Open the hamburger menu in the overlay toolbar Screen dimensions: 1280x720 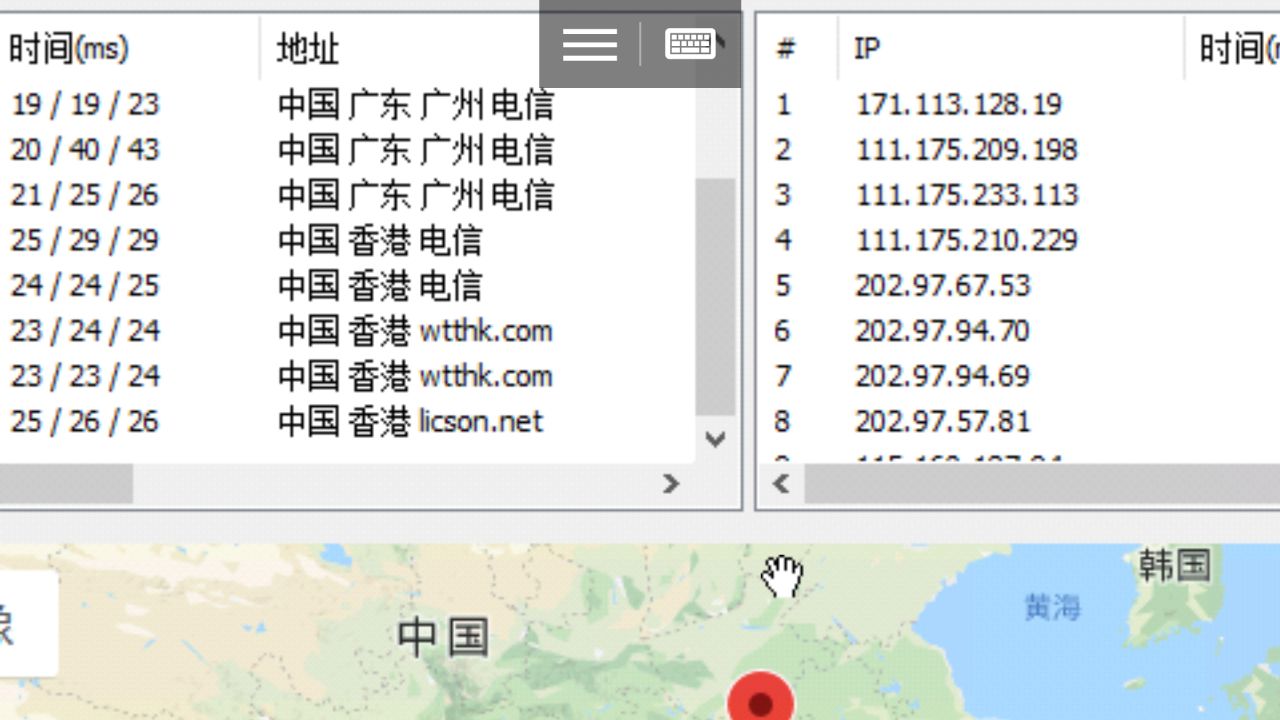[x=589, y=45]
